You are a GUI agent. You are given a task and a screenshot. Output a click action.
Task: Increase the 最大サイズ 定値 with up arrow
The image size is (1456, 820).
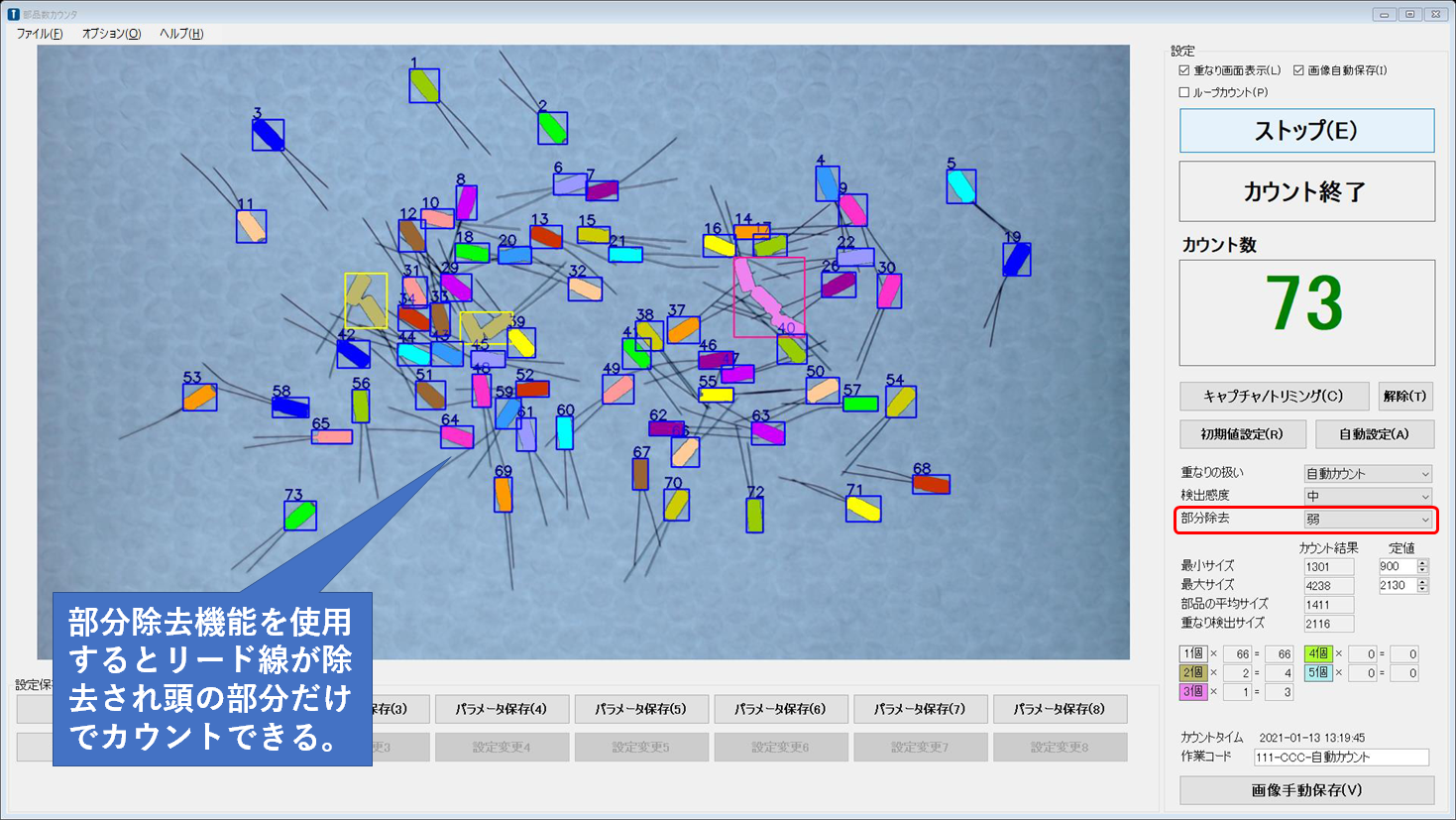pos(1422,582)
